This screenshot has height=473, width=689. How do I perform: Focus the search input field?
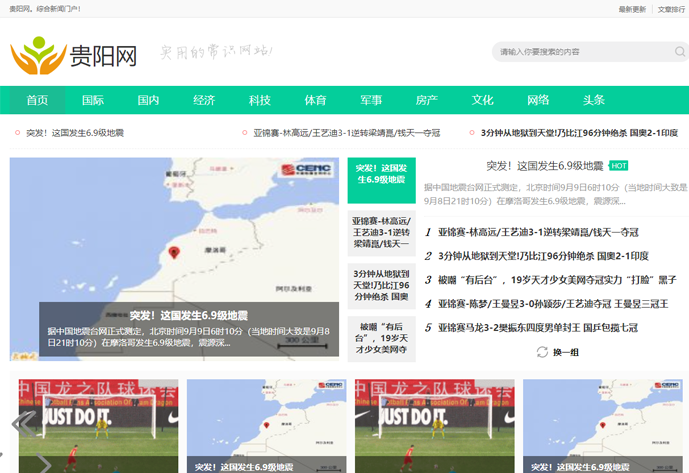(x=580, y=52)
